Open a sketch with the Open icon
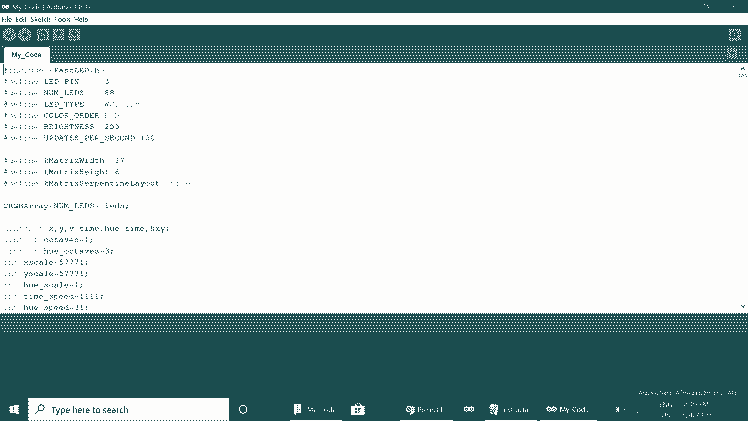Viewport: 748px width, 421px height. [x=58, y=35]
